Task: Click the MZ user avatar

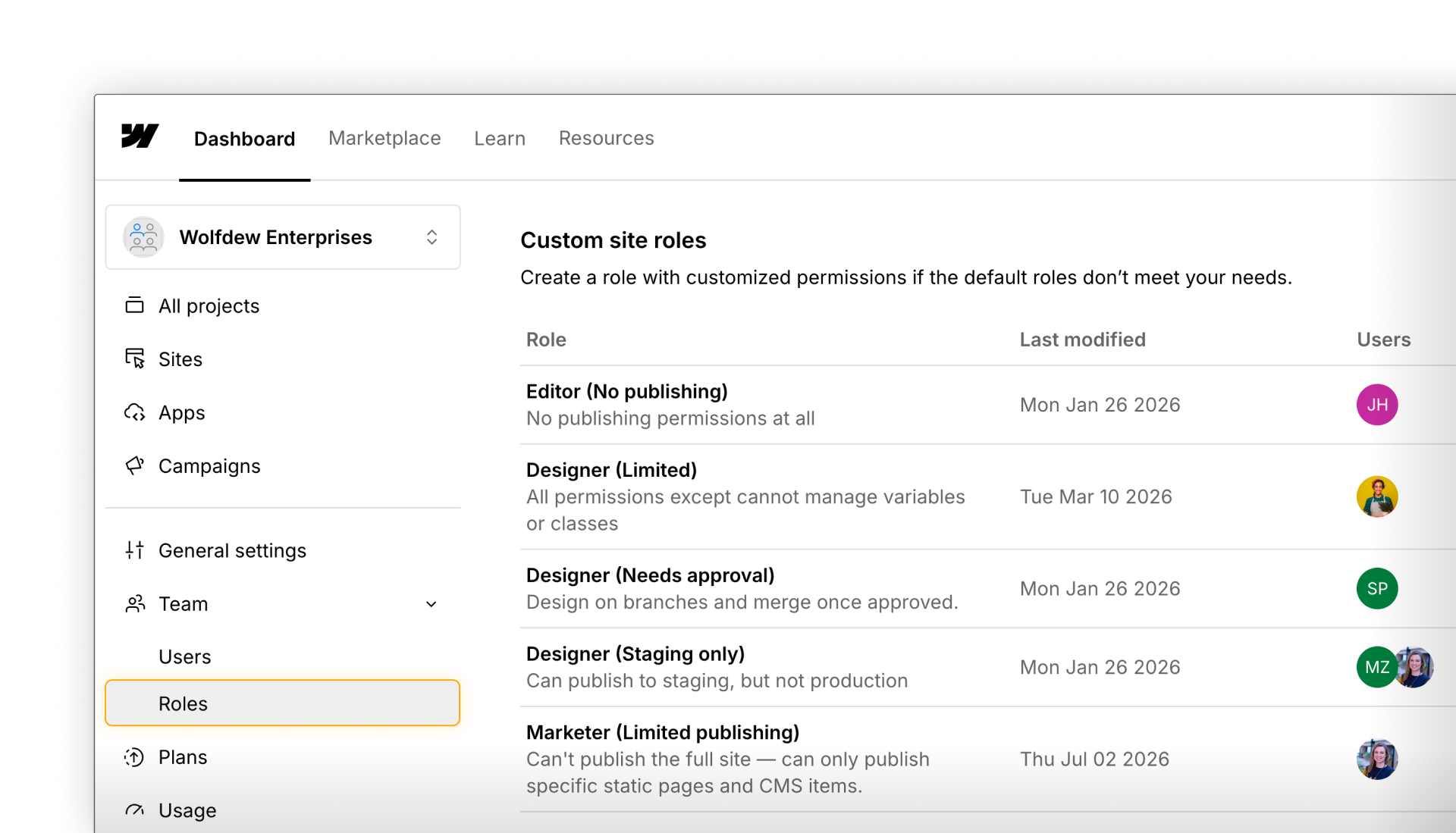Action: (x=1376, y=667)
